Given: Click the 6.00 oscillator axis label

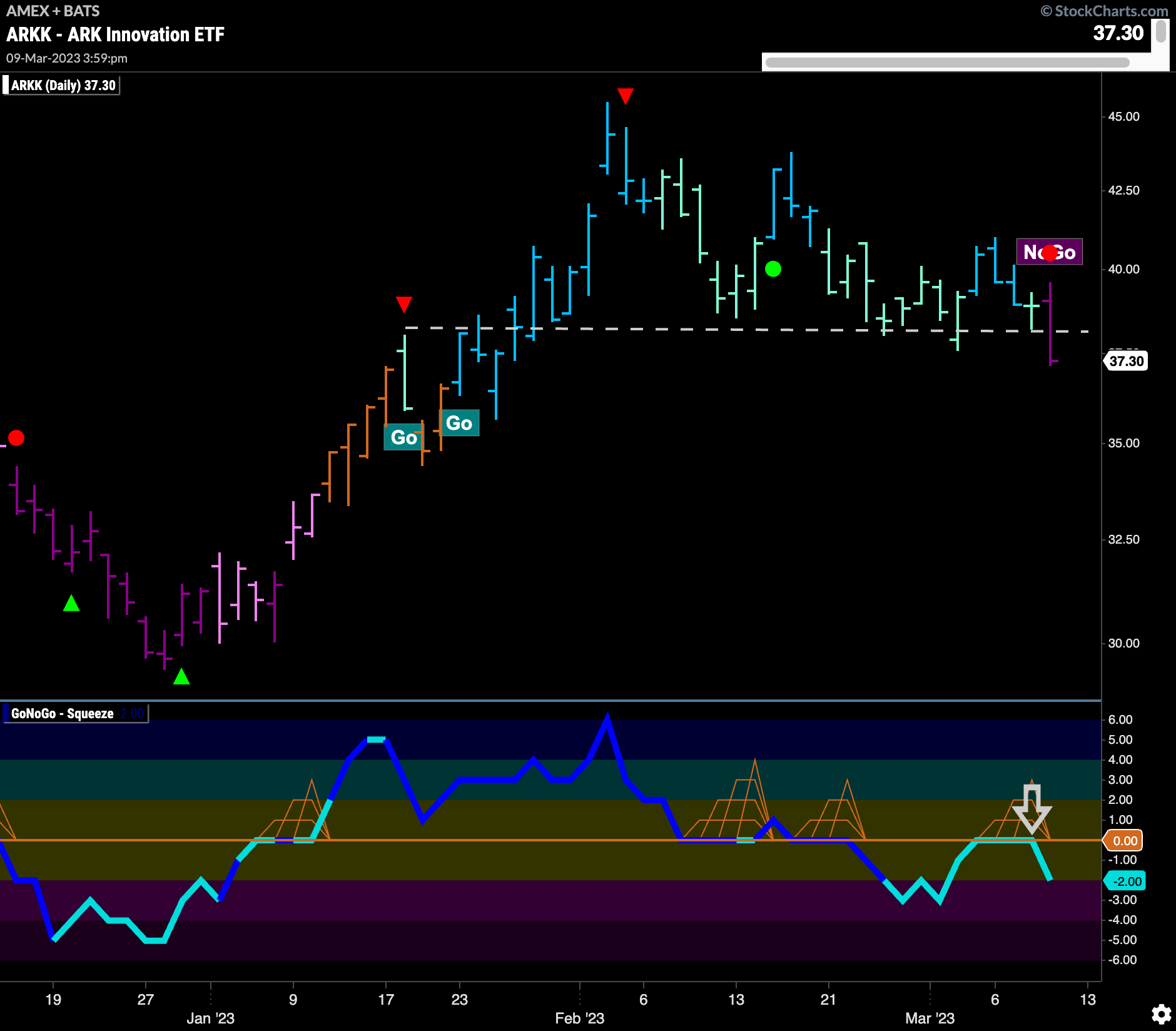Looking at the screenshot, I should (x=1120, y=719).
